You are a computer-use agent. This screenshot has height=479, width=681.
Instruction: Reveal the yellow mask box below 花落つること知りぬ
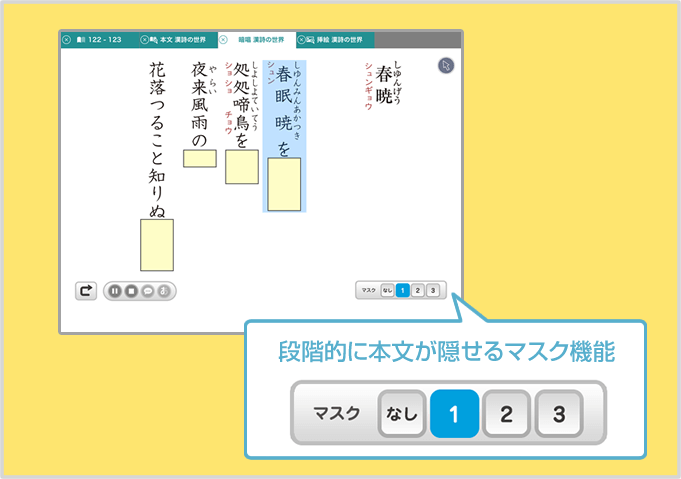click(157, 245)
